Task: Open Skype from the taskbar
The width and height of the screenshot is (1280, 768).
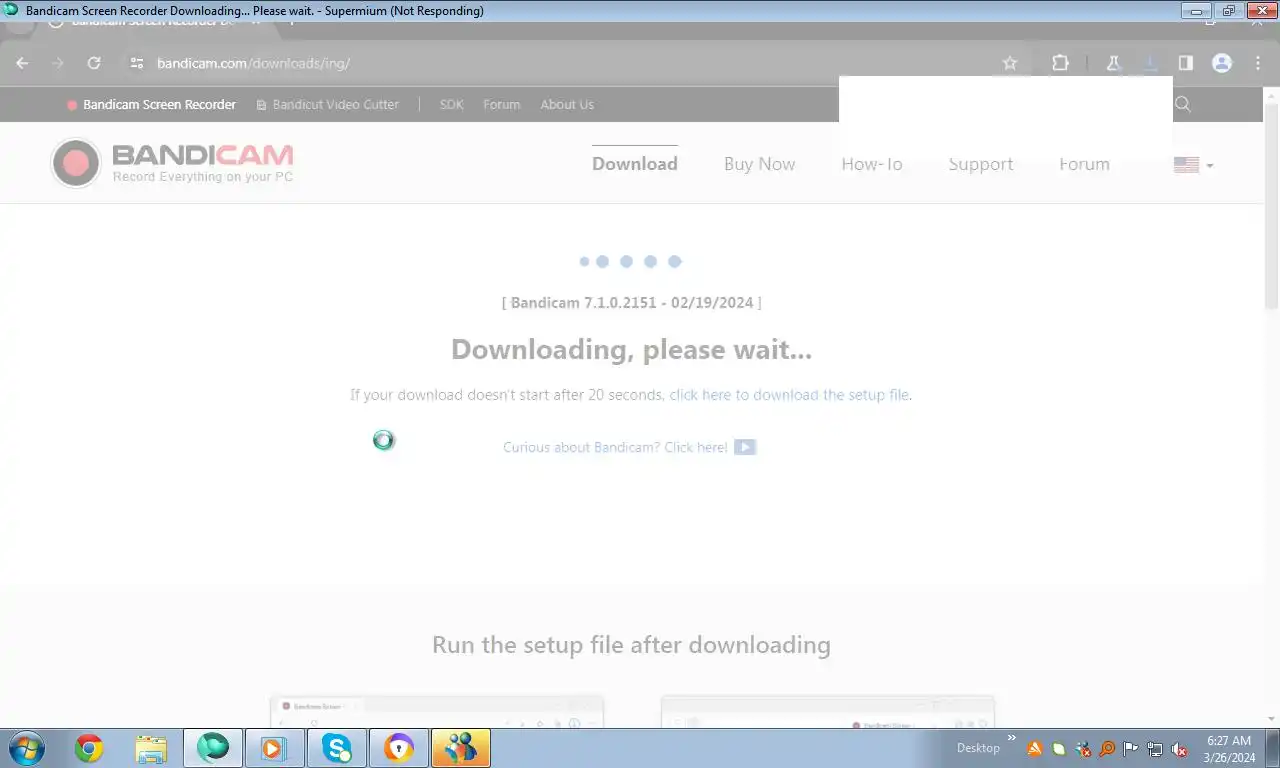Action: [337, 748]
